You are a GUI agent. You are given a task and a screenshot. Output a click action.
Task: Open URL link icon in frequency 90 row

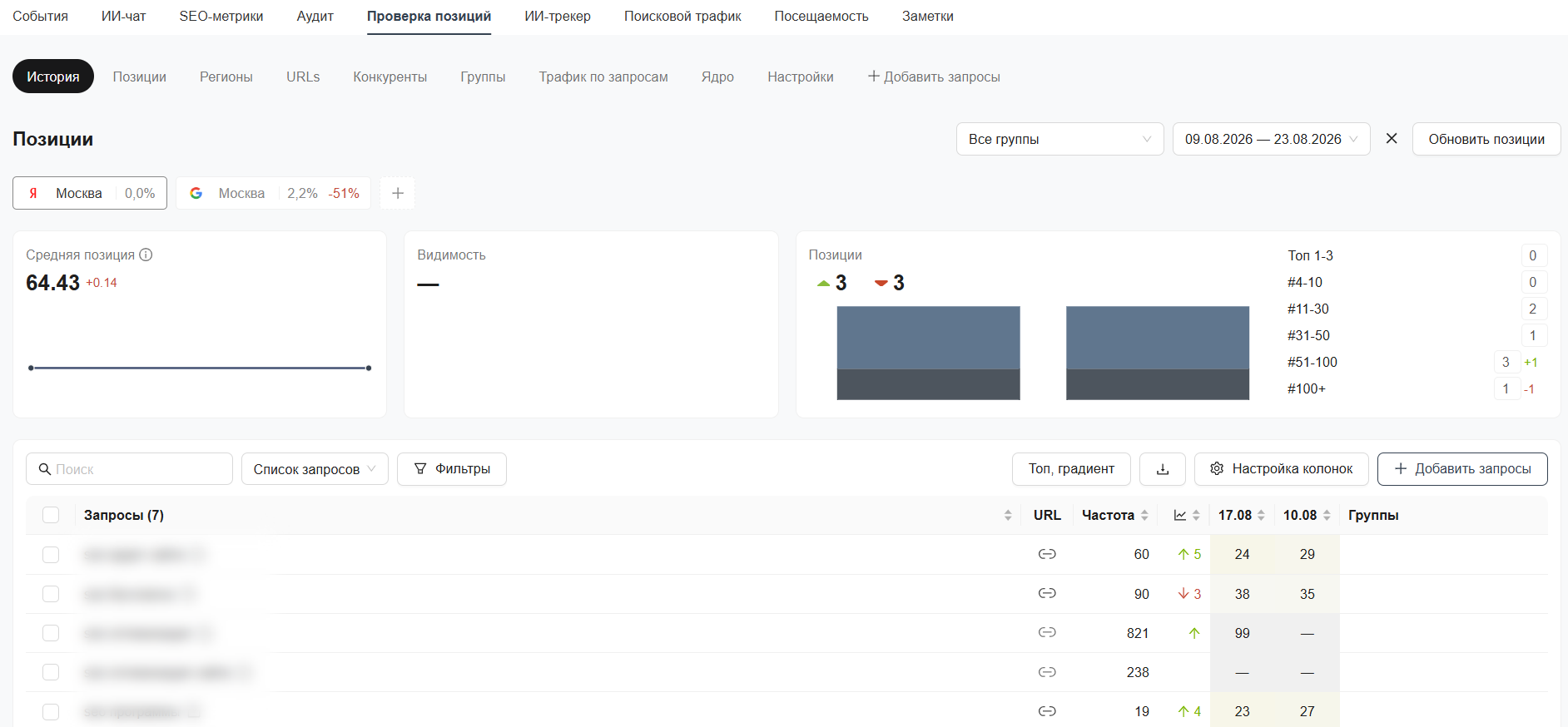pos(1047,593)
